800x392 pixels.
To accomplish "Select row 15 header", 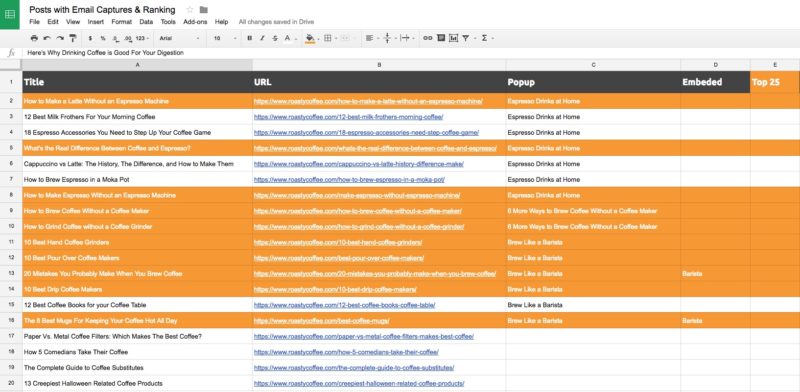I will [x=11, y=305].
